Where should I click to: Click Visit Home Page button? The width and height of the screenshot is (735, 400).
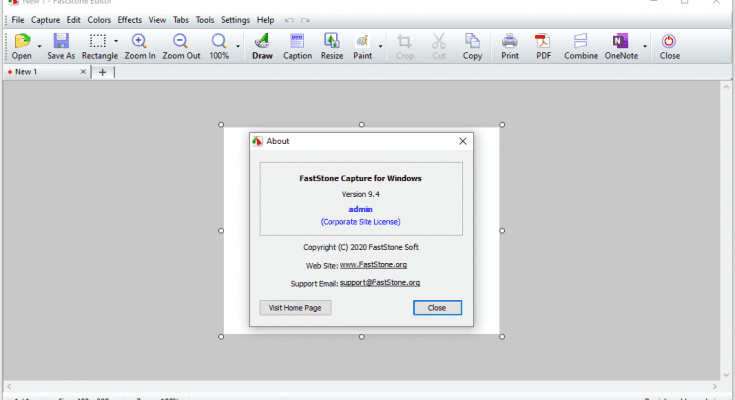[295, 308]
